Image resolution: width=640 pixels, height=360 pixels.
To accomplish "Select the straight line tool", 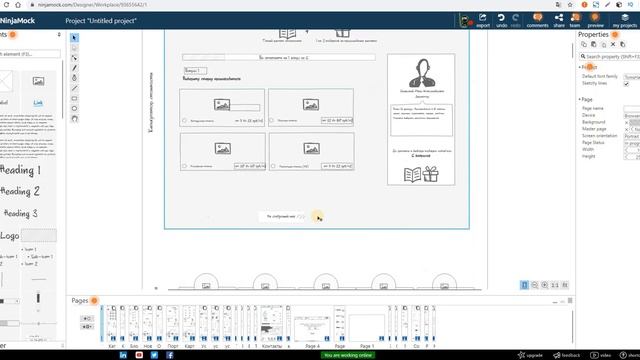I will [74, 88].
